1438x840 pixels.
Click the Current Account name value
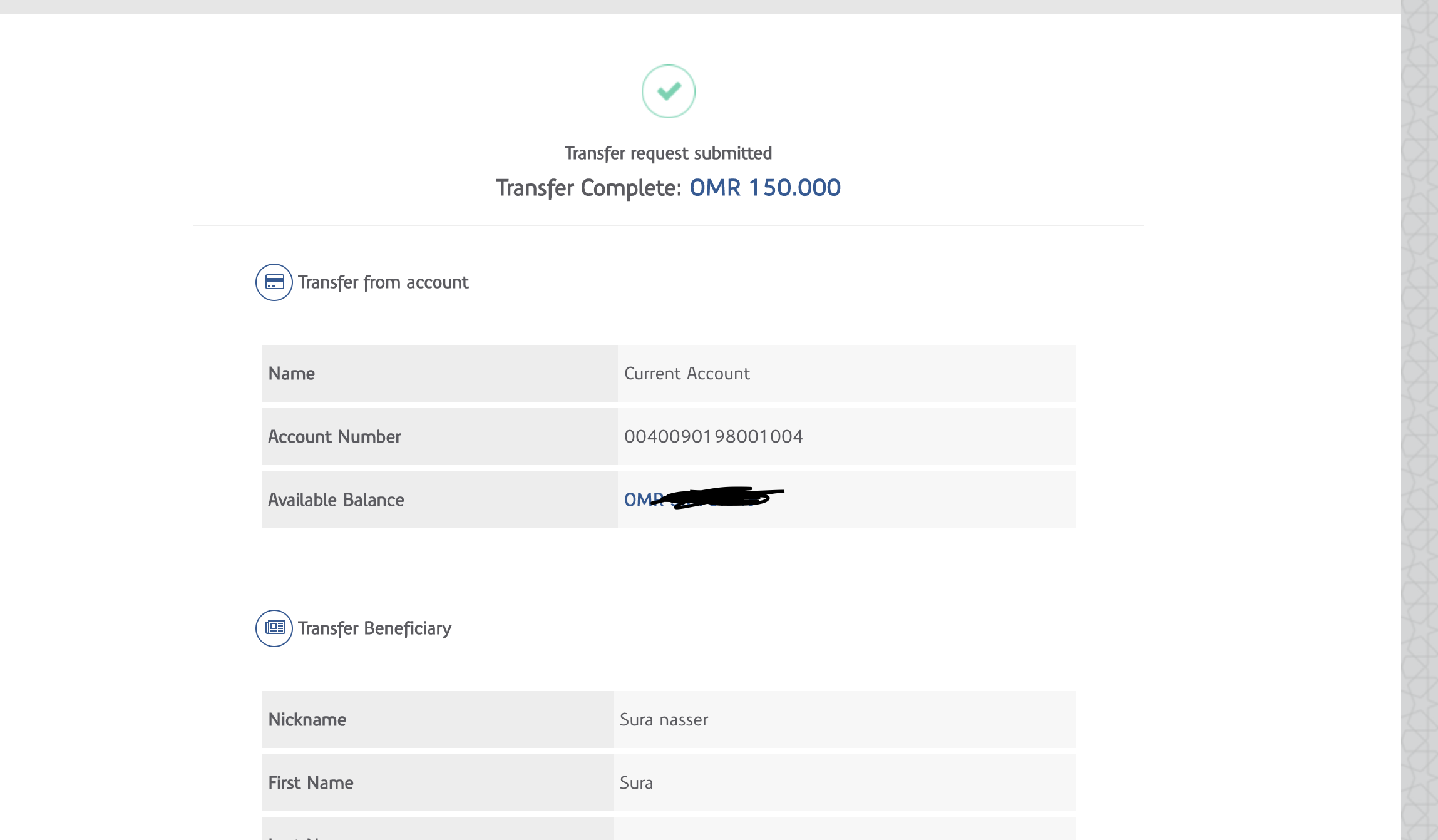tap(687, 374)
